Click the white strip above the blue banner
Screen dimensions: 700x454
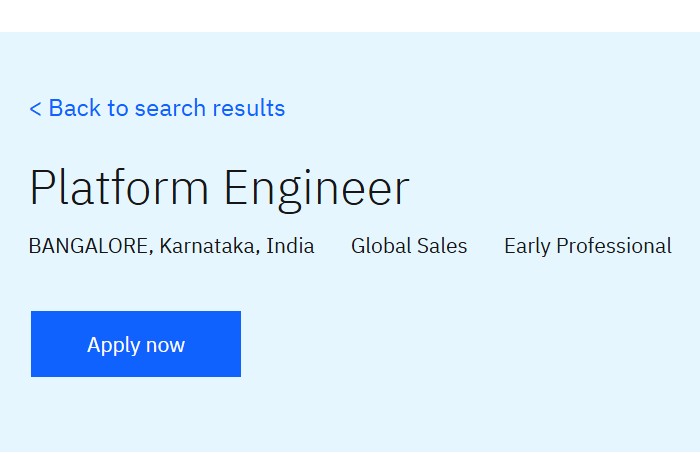[x=350, y=15]
